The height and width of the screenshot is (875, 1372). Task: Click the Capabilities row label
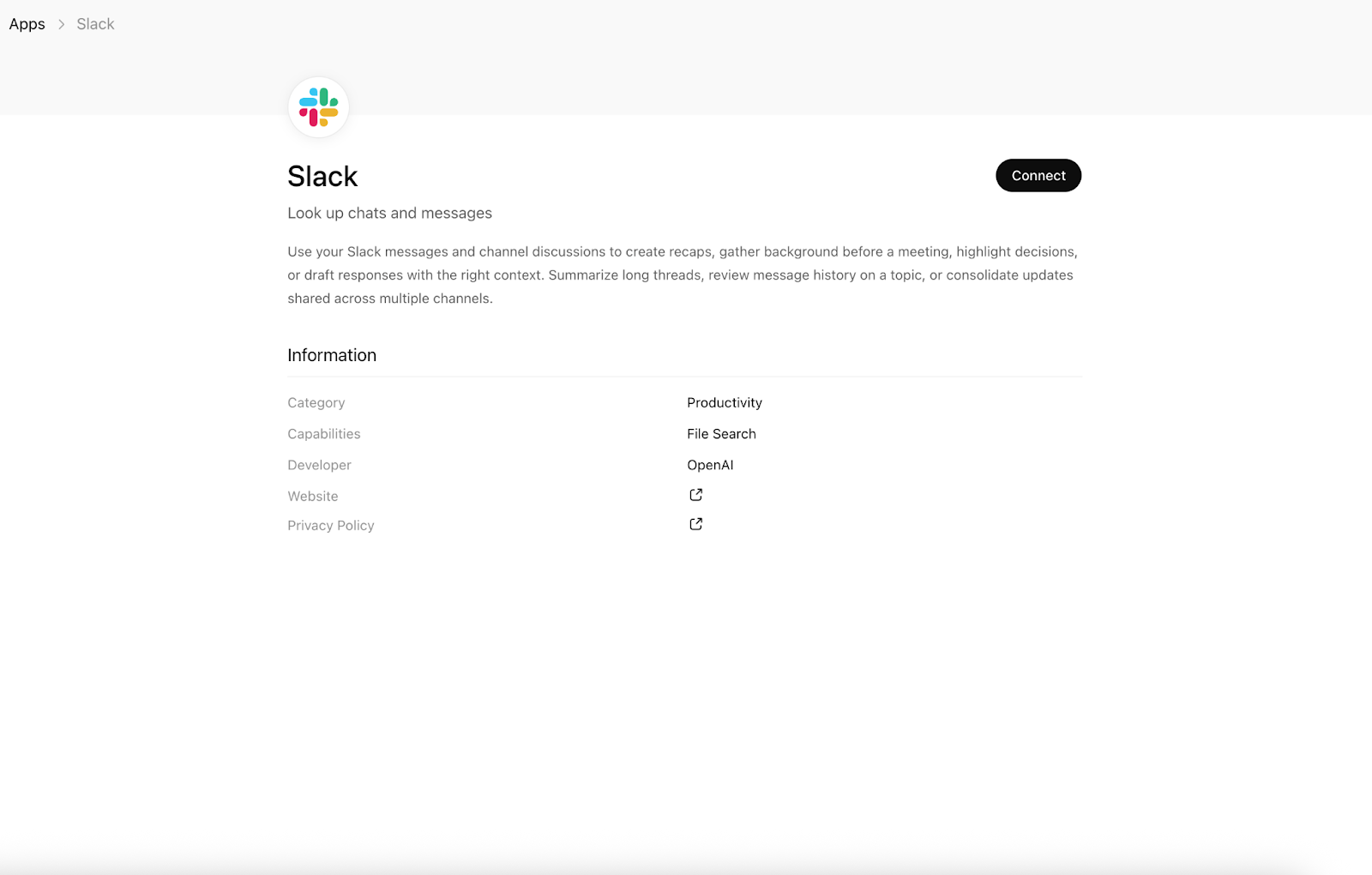(323, 433)
